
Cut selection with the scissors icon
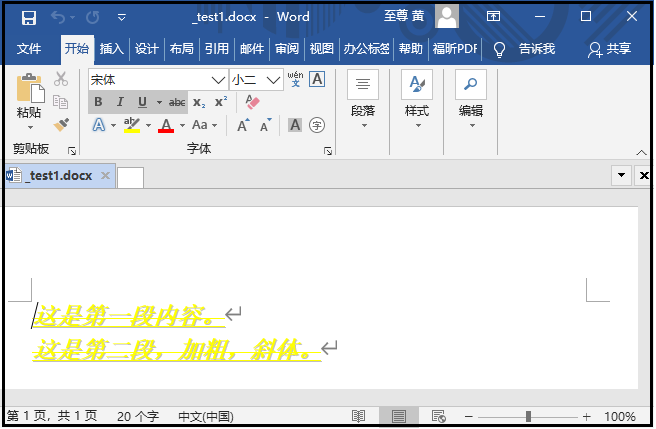point(61,79)
